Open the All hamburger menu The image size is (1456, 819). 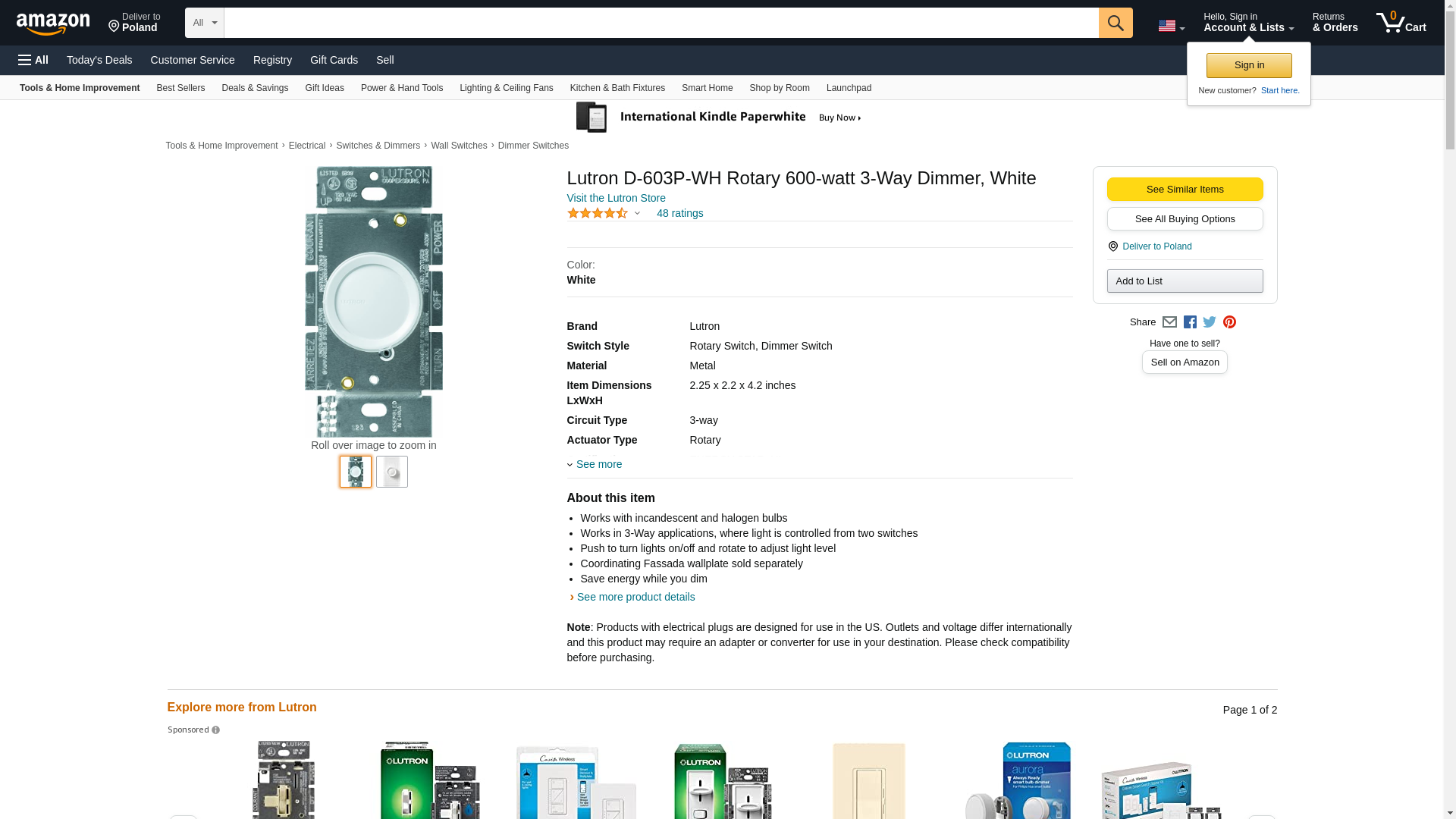coord(33,60)
